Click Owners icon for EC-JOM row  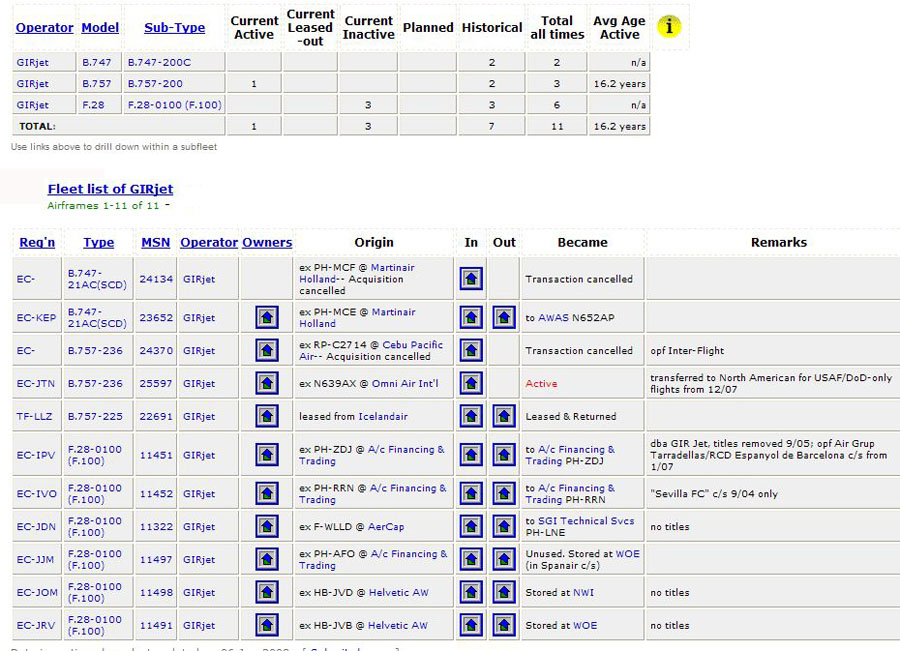pos(266,592)
